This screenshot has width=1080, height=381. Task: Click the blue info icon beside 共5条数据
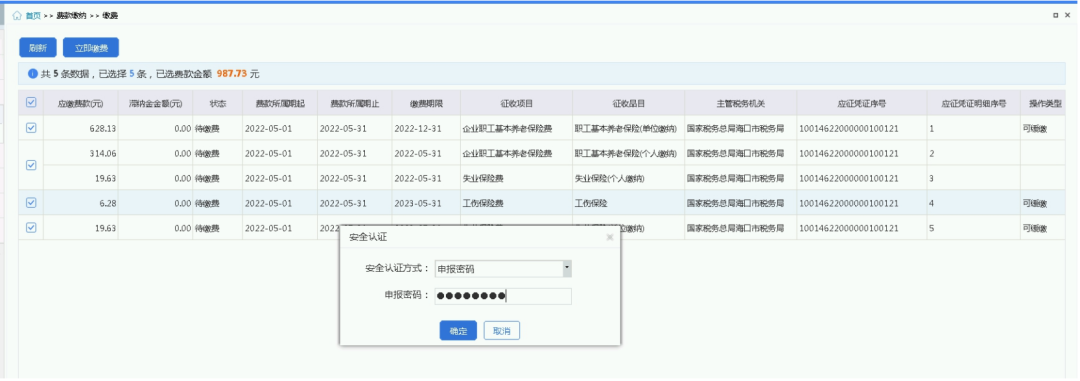pyautogui.click(x=32, y=74)
